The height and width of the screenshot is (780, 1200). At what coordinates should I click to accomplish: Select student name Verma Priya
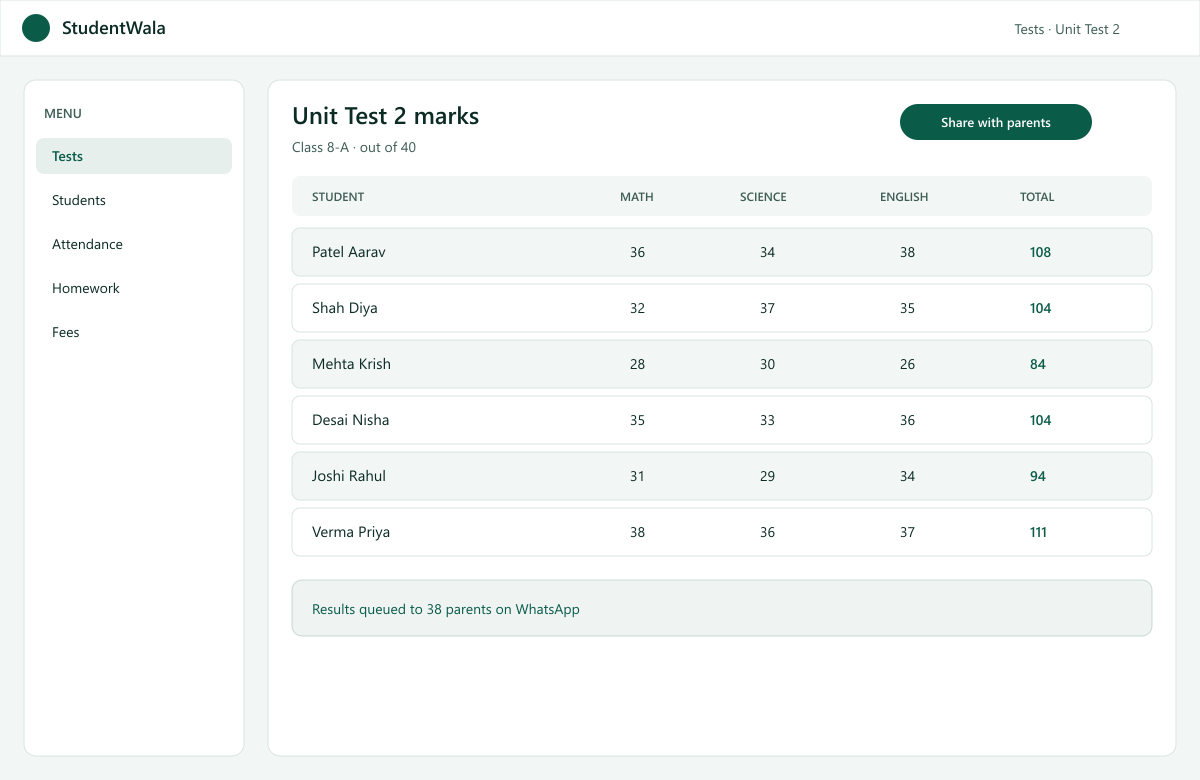[351, 532]
